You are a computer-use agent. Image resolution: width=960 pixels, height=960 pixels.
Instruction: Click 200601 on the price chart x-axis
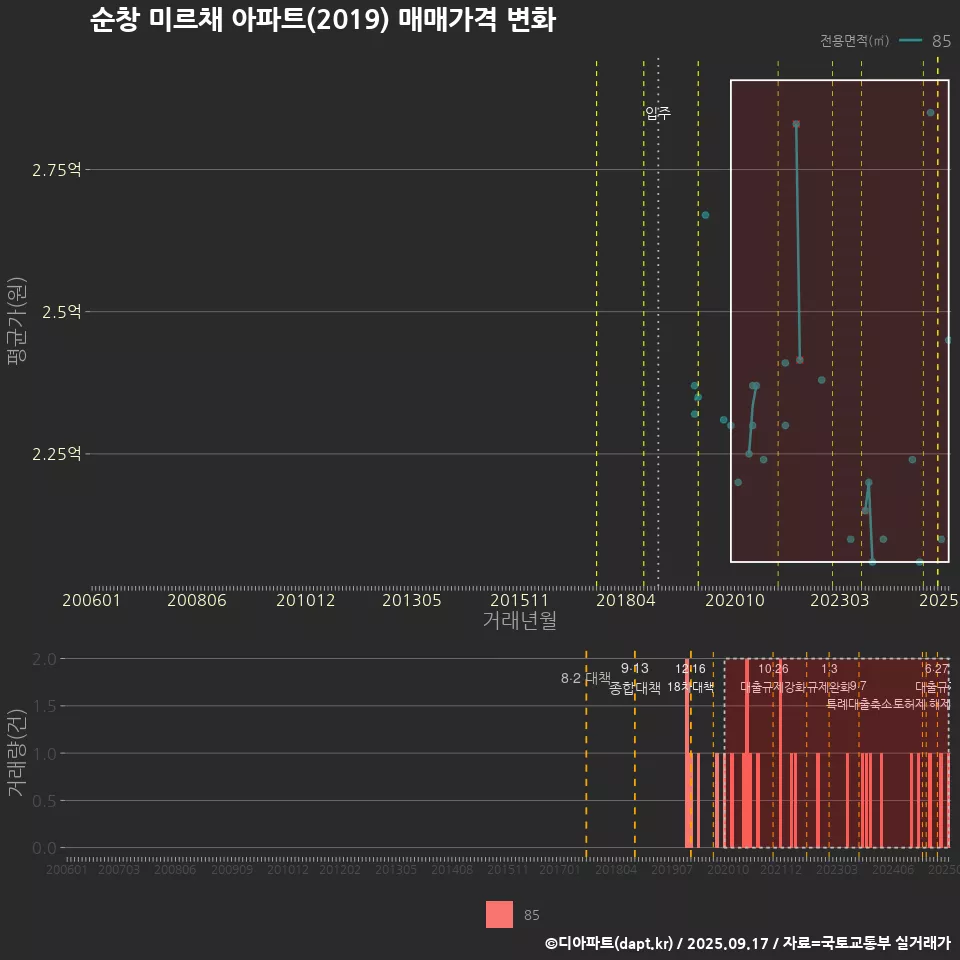tap(91, 600)
